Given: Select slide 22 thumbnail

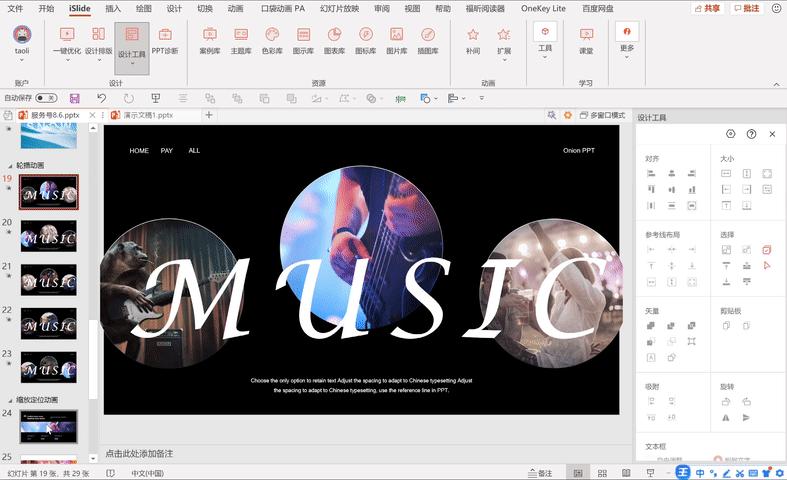Looking at the screenshot, I should coord(49,324).
